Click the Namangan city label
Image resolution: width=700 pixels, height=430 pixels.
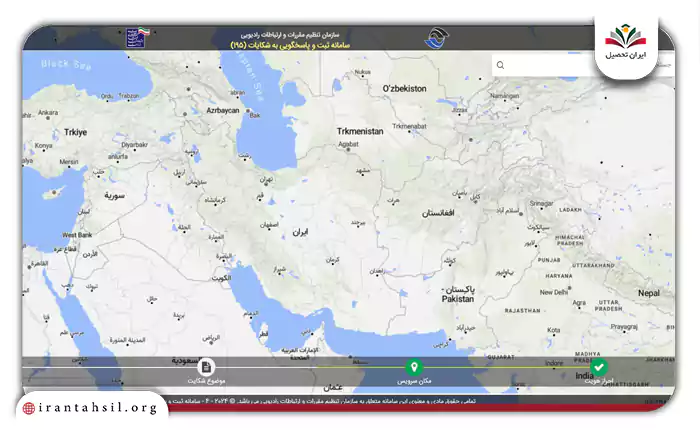(x=504, y=96)
